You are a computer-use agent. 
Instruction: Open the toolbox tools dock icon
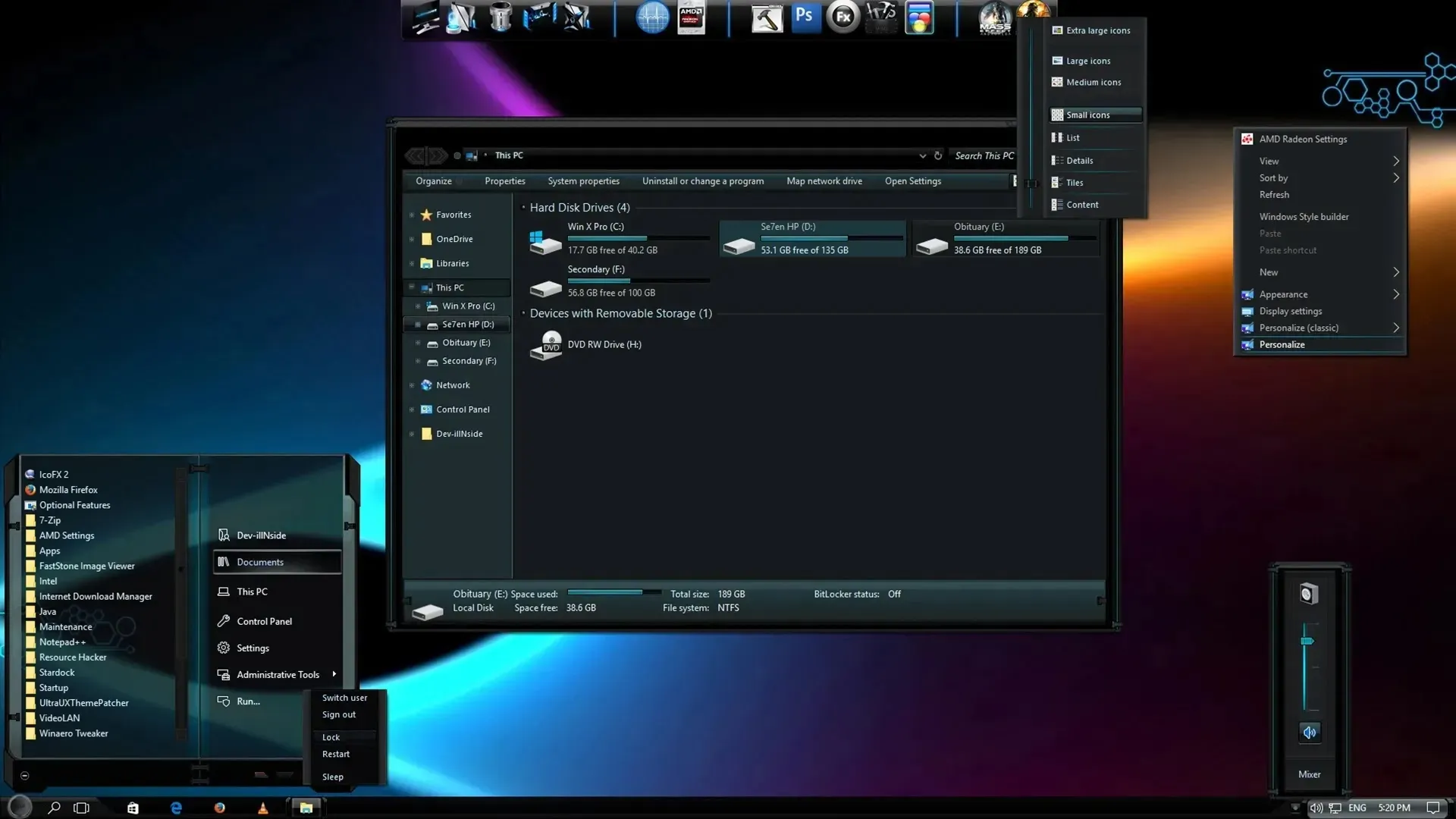[x=881, y=17]
